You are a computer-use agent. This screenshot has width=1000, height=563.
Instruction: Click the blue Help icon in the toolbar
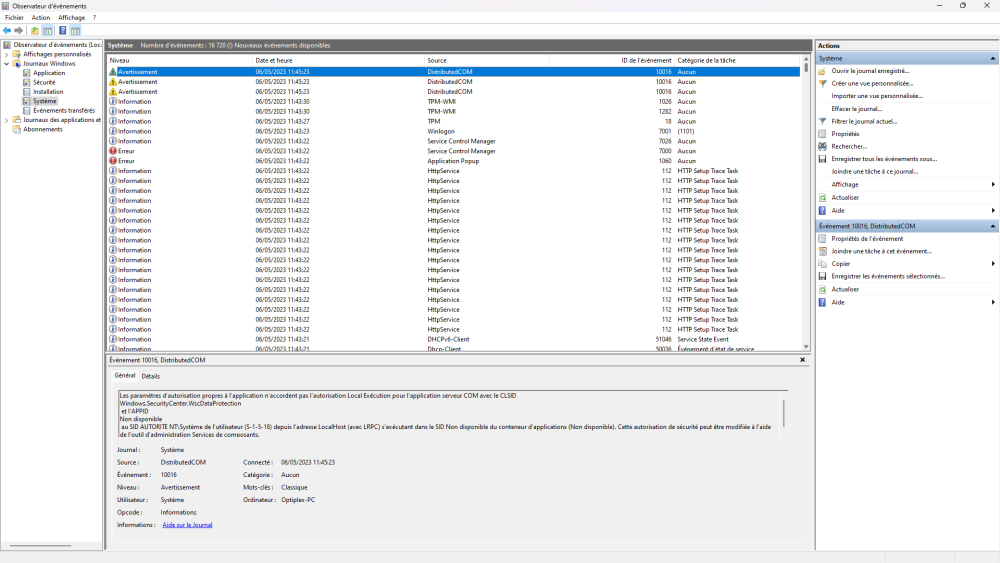click(x=62, y=31)
